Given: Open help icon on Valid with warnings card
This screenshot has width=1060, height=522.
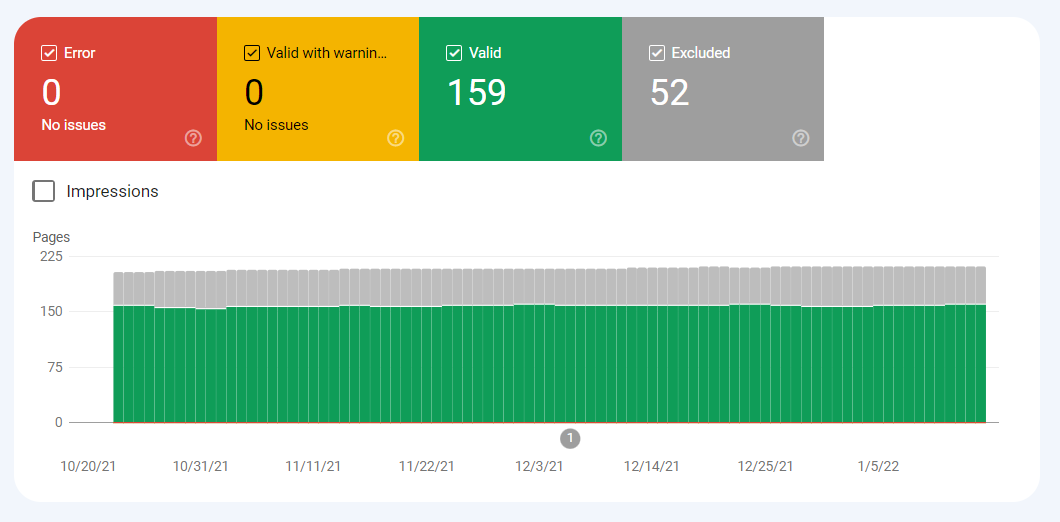Looking at the screenshot, I should click(395, 139).
